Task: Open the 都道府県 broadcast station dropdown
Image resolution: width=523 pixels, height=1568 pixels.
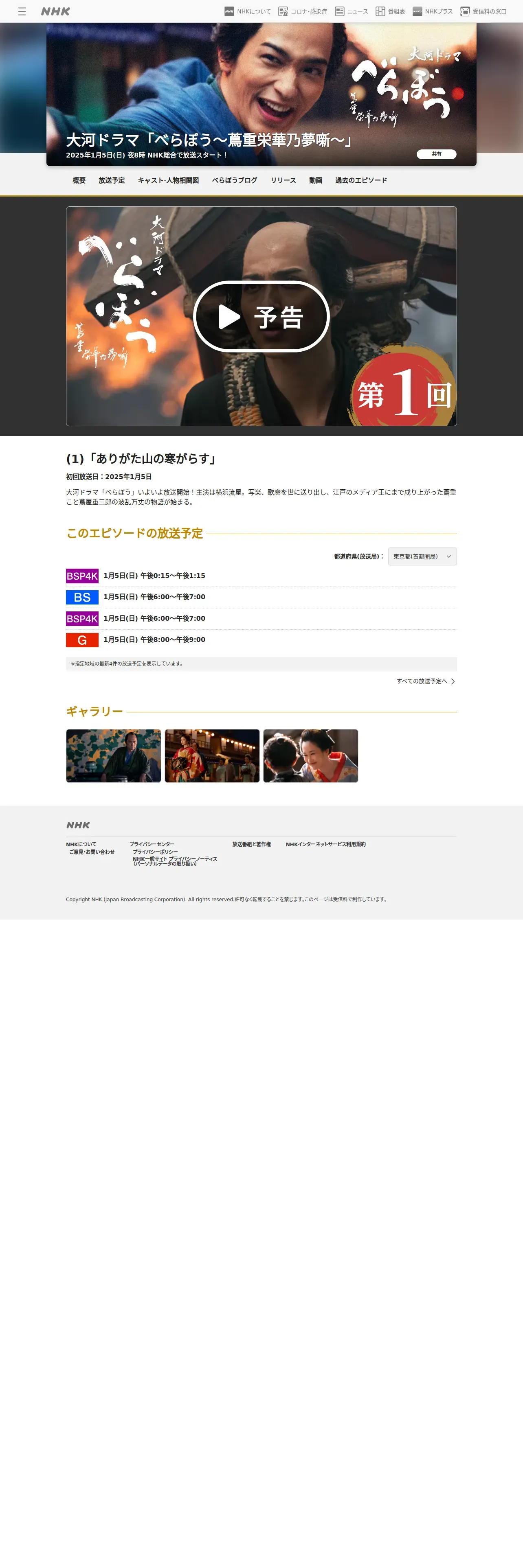Action: coord(422,556)
